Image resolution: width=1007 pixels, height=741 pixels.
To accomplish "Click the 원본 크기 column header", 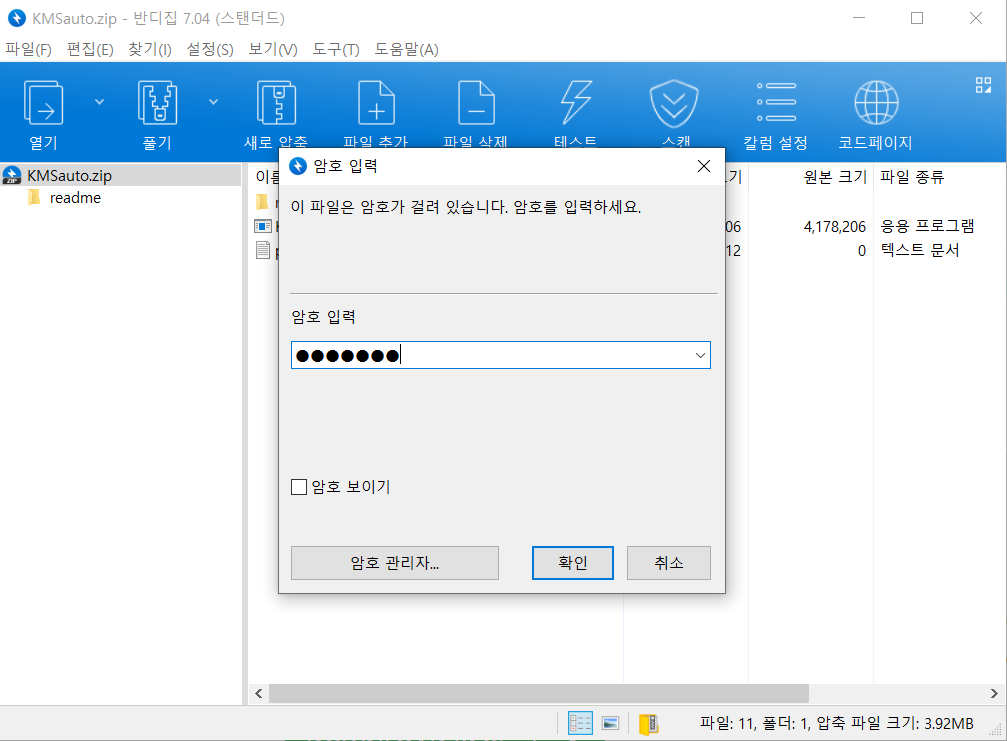I will 836,177.
